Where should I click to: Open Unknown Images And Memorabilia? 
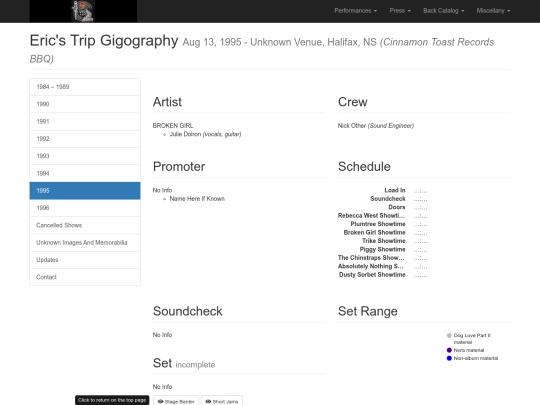pyautogui.click(x=85, y=242)
